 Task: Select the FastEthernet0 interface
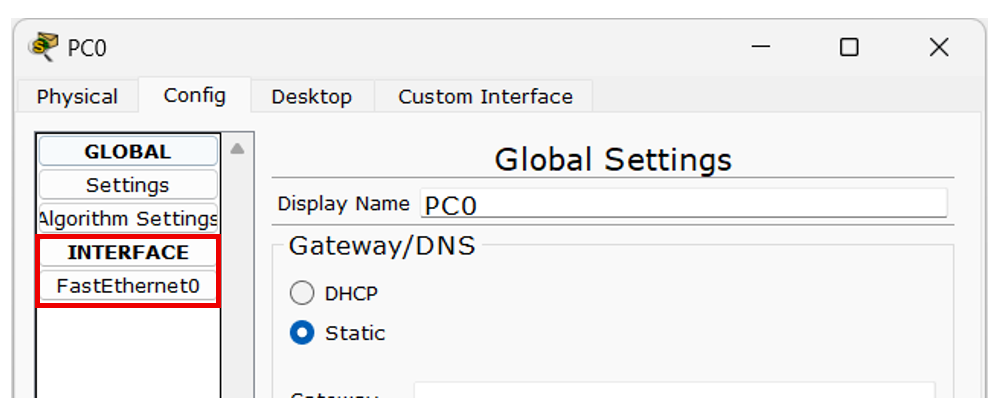point(127,286)
